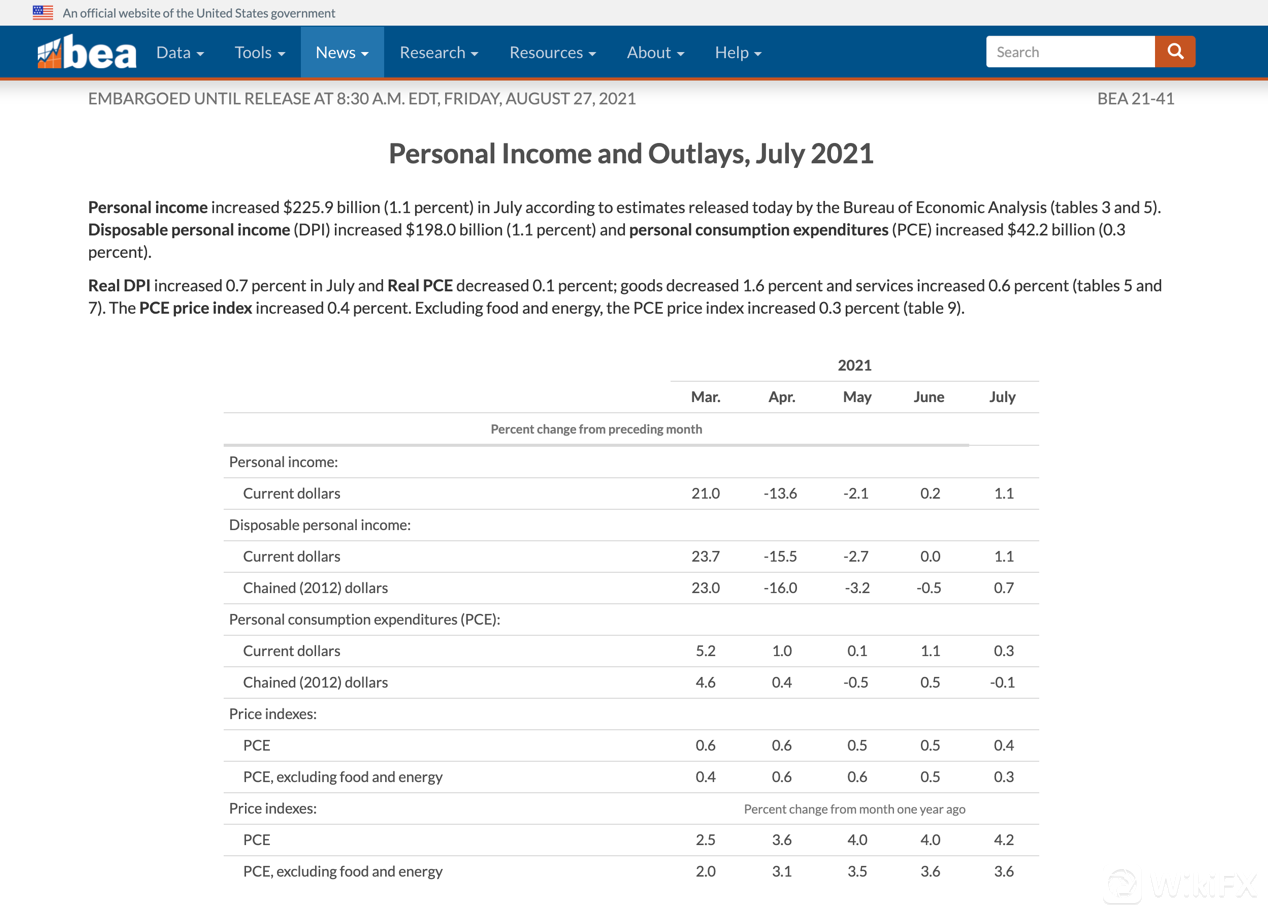Viewport: 1268px width, 920px height.
Task: Select the Mar. column header
Action: 705,397
